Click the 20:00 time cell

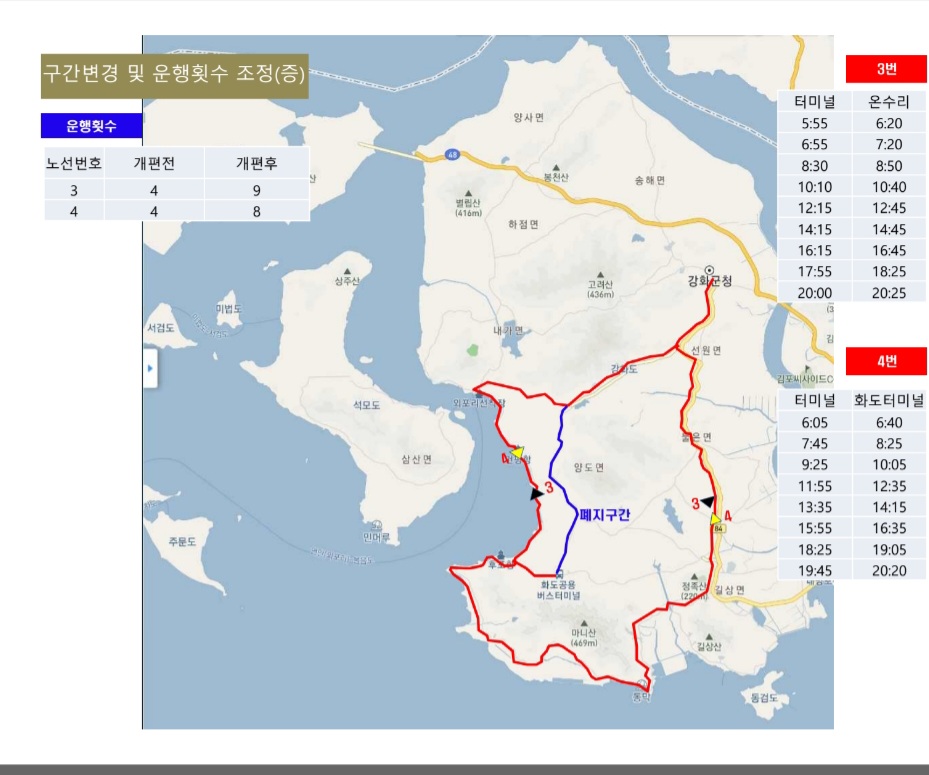pyautogui.click(x=815, y=293)
